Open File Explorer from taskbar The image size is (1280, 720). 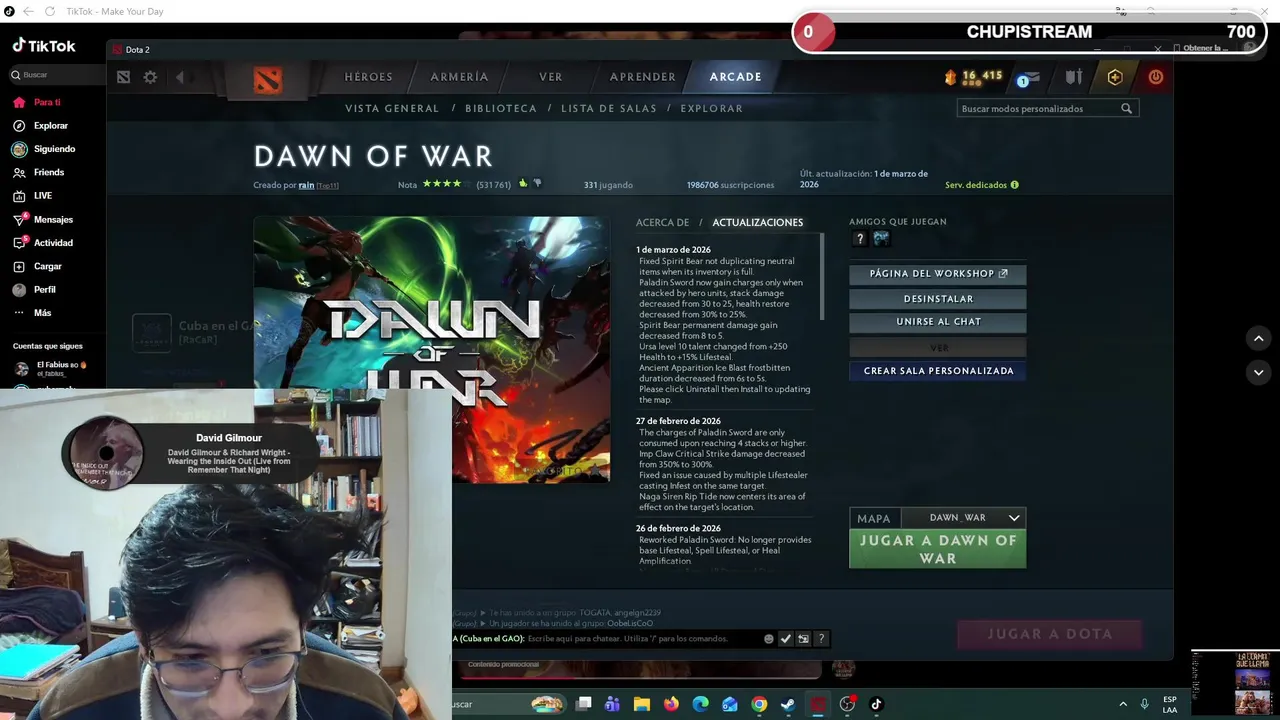pos(642,704)
